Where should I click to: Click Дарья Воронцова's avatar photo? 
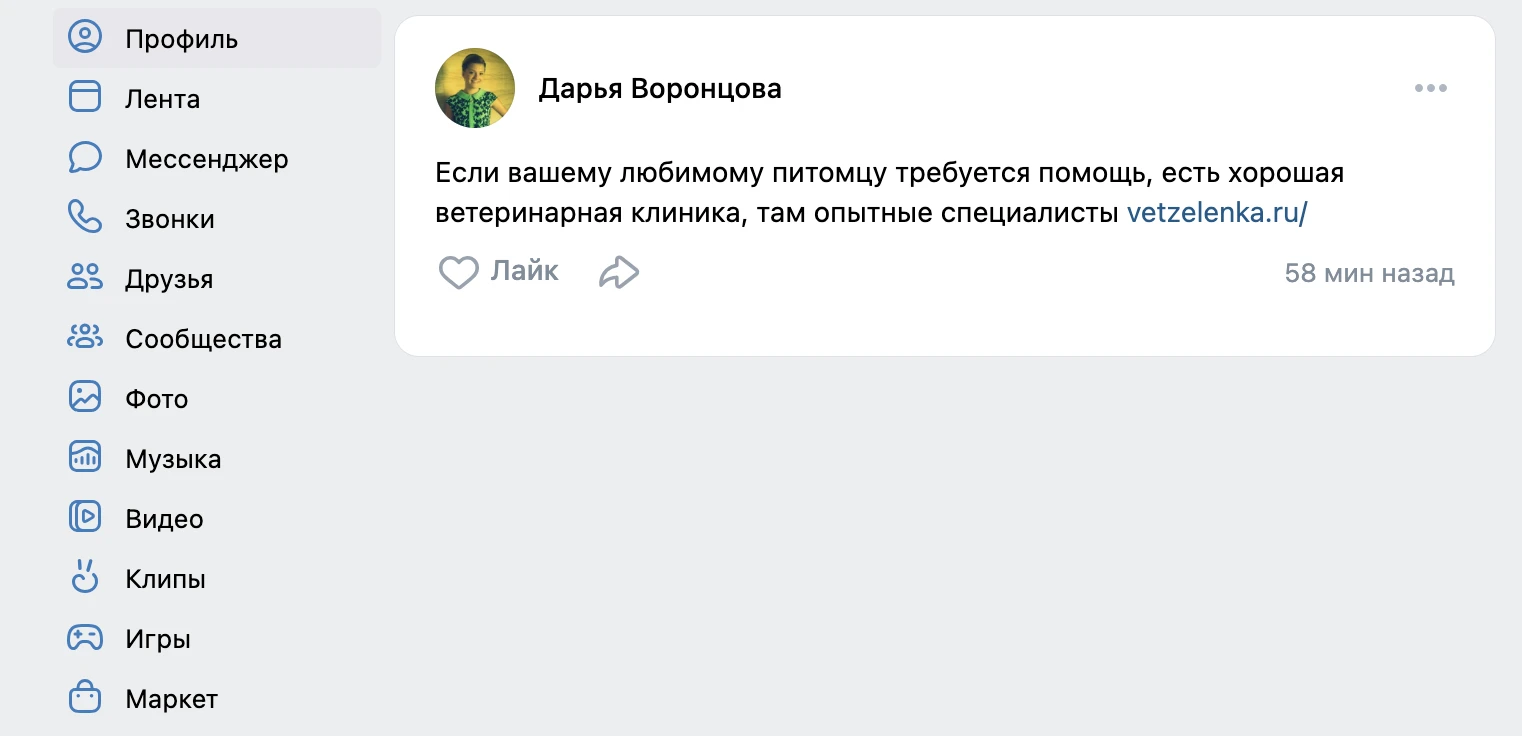(x=475, y=88)
